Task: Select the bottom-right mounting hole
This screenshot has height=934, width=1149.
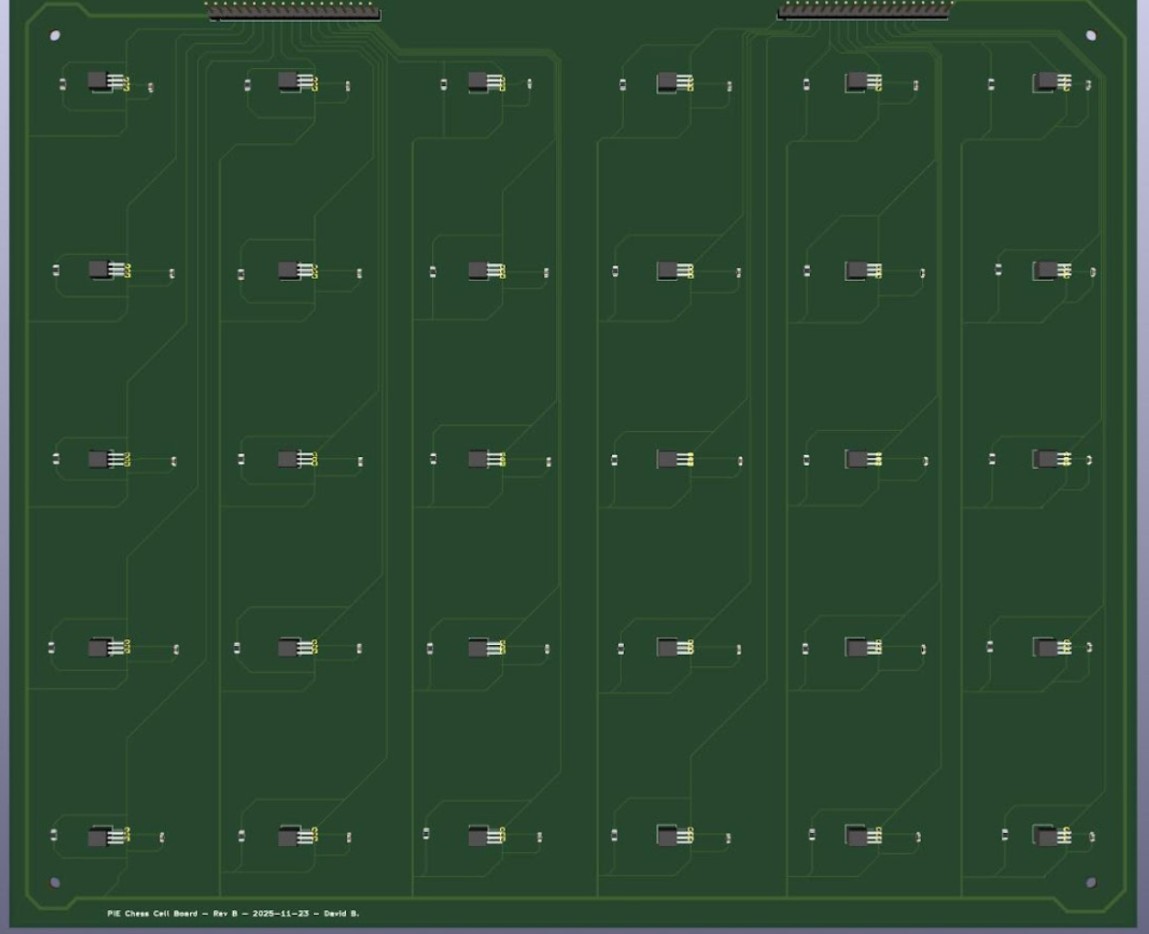Action: click(x=1090, y=882)
